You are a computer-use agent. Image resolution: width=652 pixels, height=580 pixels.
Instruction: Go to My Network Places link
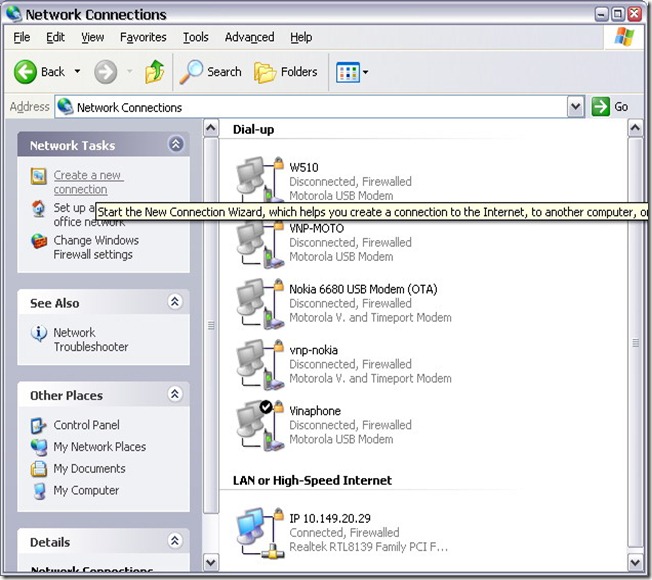pyautogui.click(x=100, y=447)
